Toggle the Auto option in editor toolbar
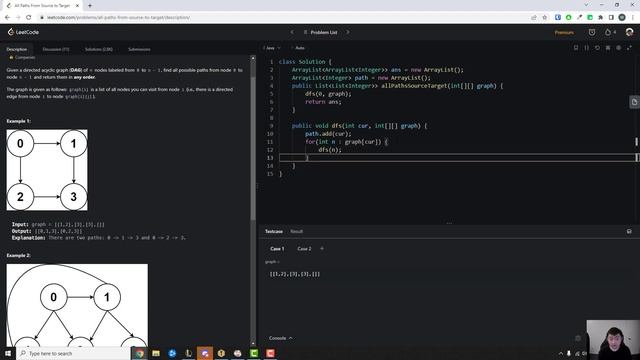Viewport: 640px width, 360px height. click(x=299, y=48)
